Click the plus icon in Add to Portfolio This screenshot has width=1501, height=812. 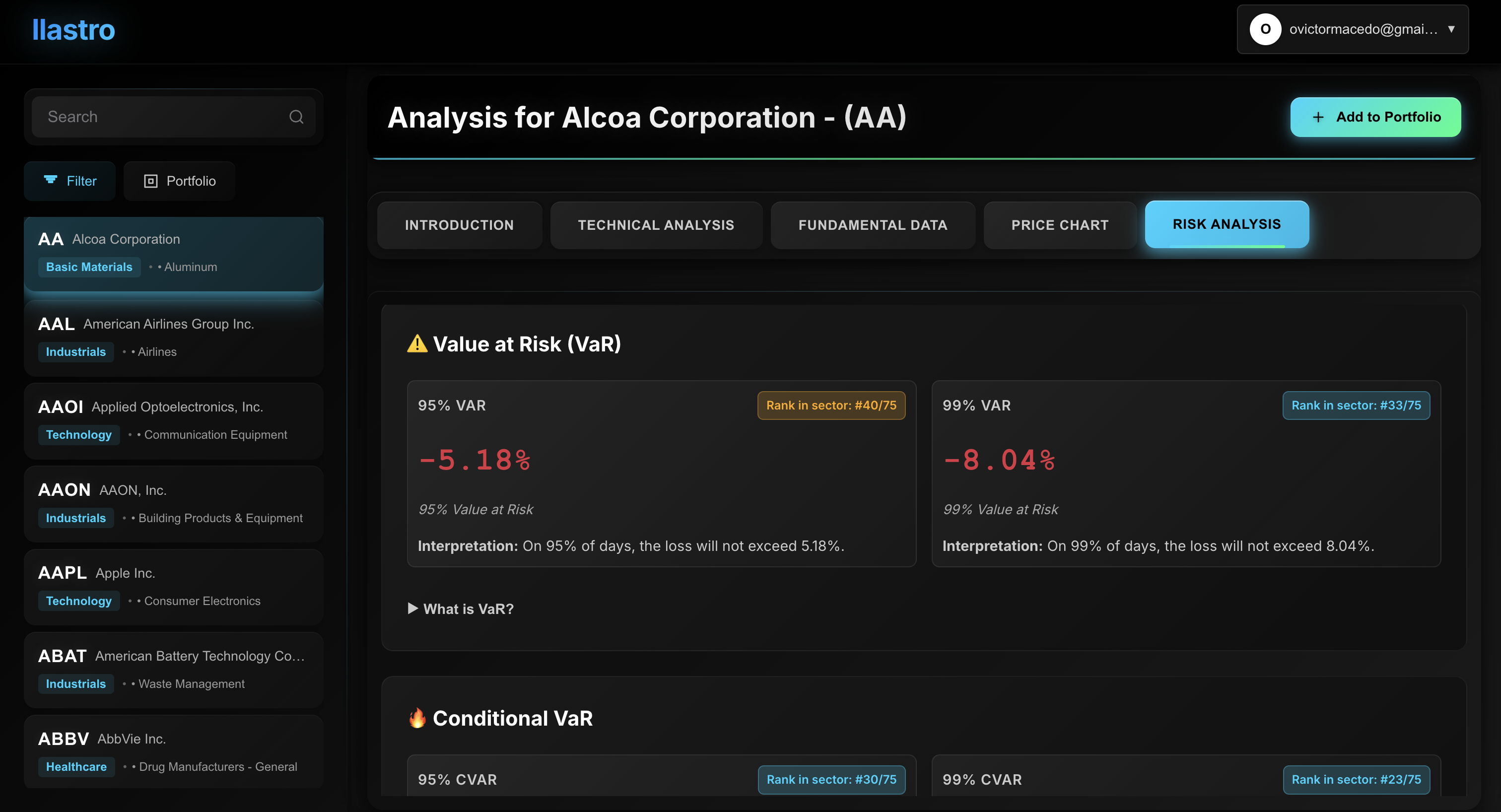point(1318,117)
